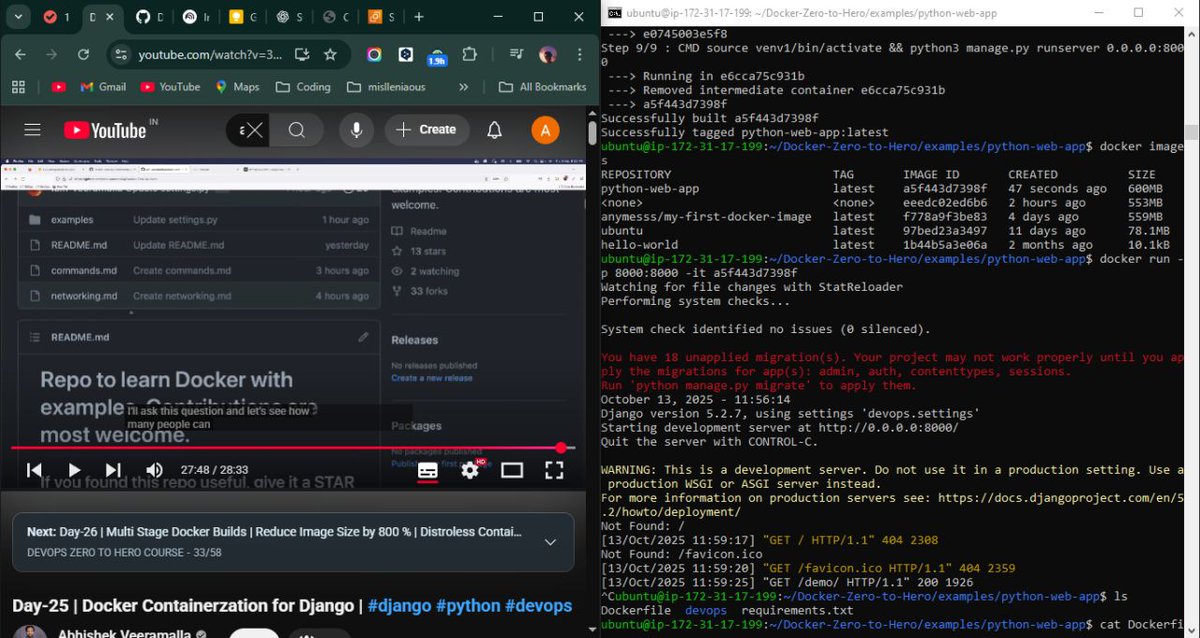This screenshot has width=1200, height=638.
Task: Bookmark this page with the star
Action: point(330,54)
